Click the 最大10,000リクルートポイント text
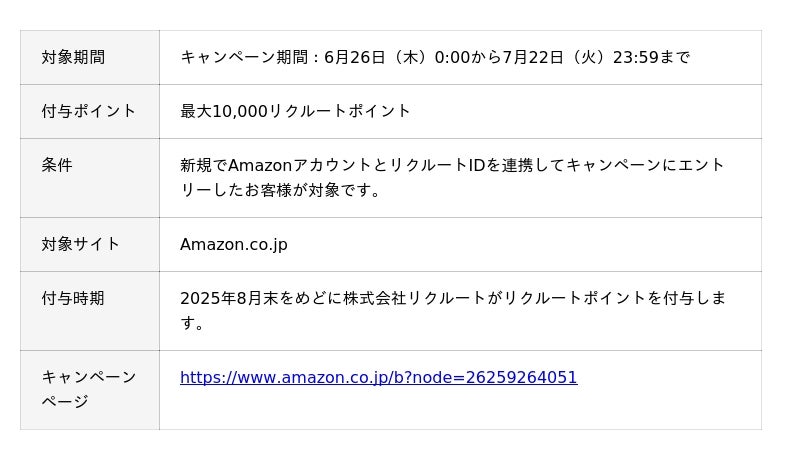This screenshot has width=800, height=460. (x=295, y=111)
